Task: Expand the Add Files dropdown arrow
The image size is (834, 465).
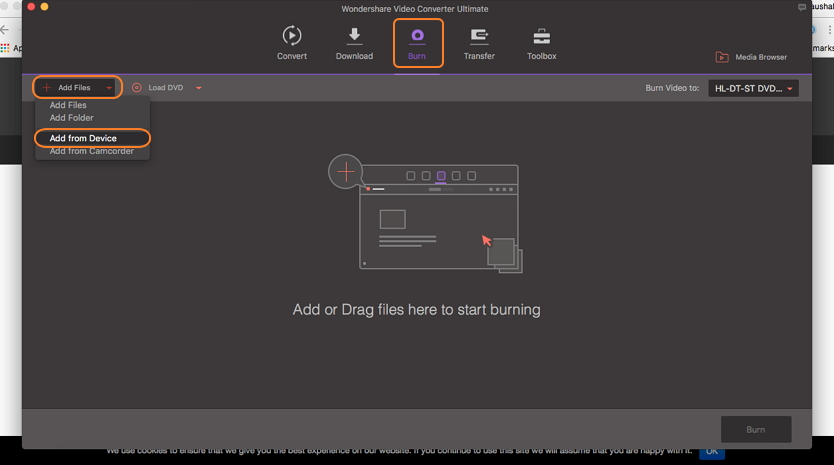Action: coord(109,88)
